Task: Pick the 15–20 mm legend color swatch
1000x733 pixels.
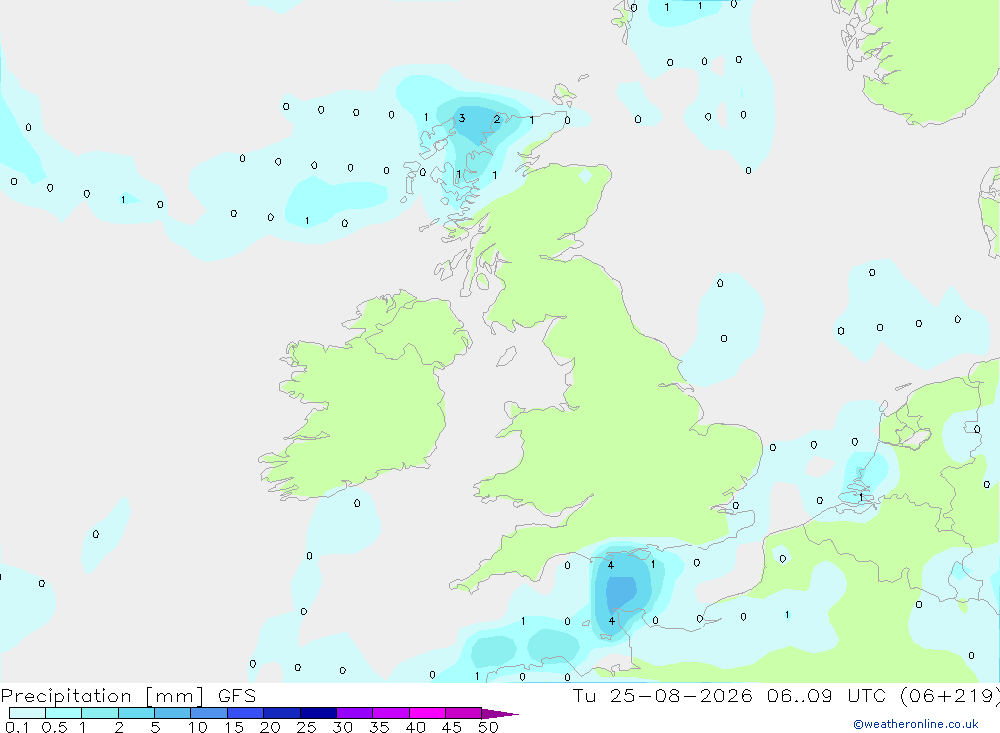Action: [246, 713]
